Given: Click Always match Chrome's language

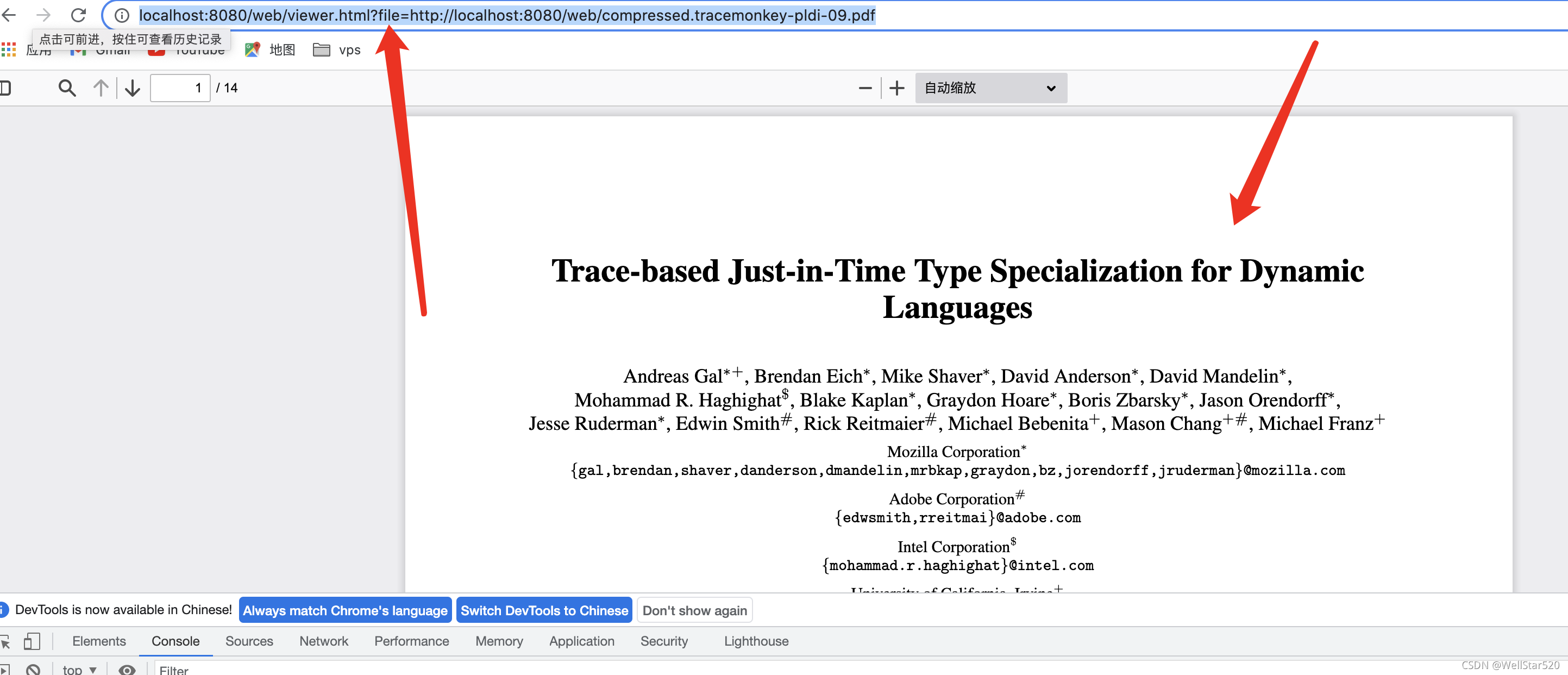Looking at the screenshot, I should pyautogui.click(x=345, y=610).
